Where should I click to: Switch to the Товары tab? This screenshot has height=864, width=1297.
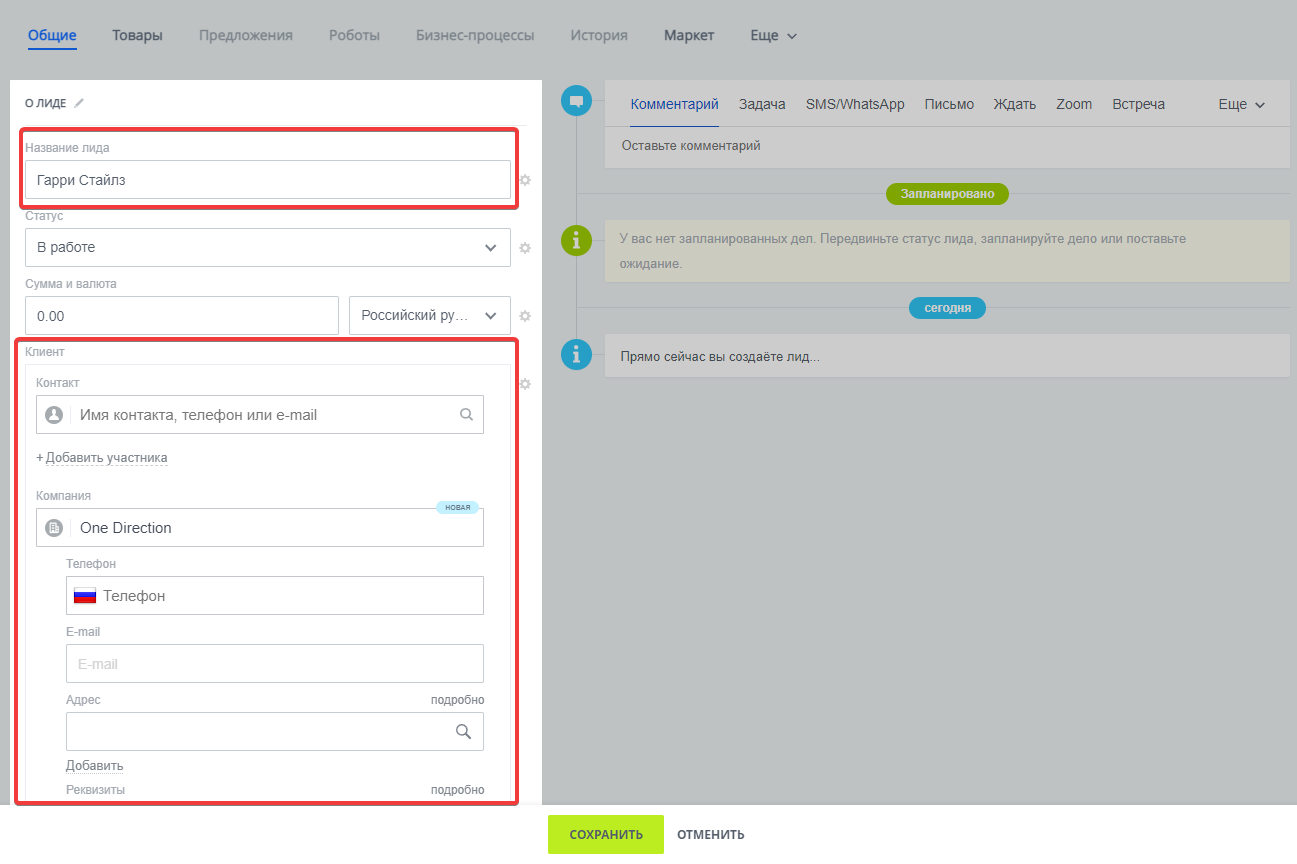click(x=137, y=36)
